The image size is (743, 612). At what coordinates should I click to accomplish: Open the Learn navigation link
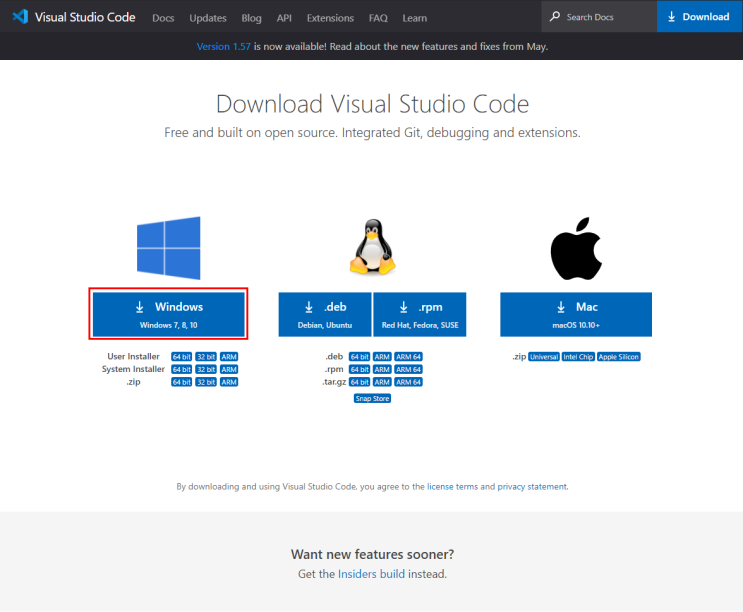pos(415,18)
